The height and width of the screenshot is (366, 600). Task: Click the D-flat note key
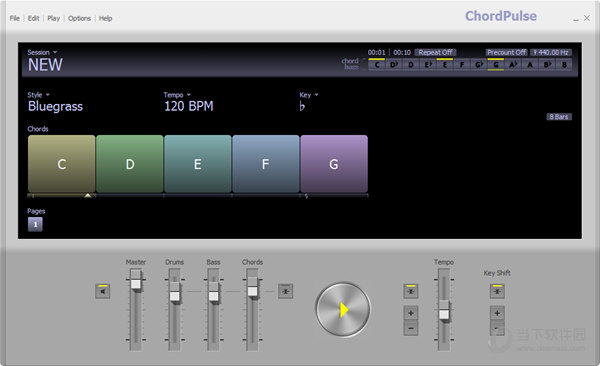(394, 65)
